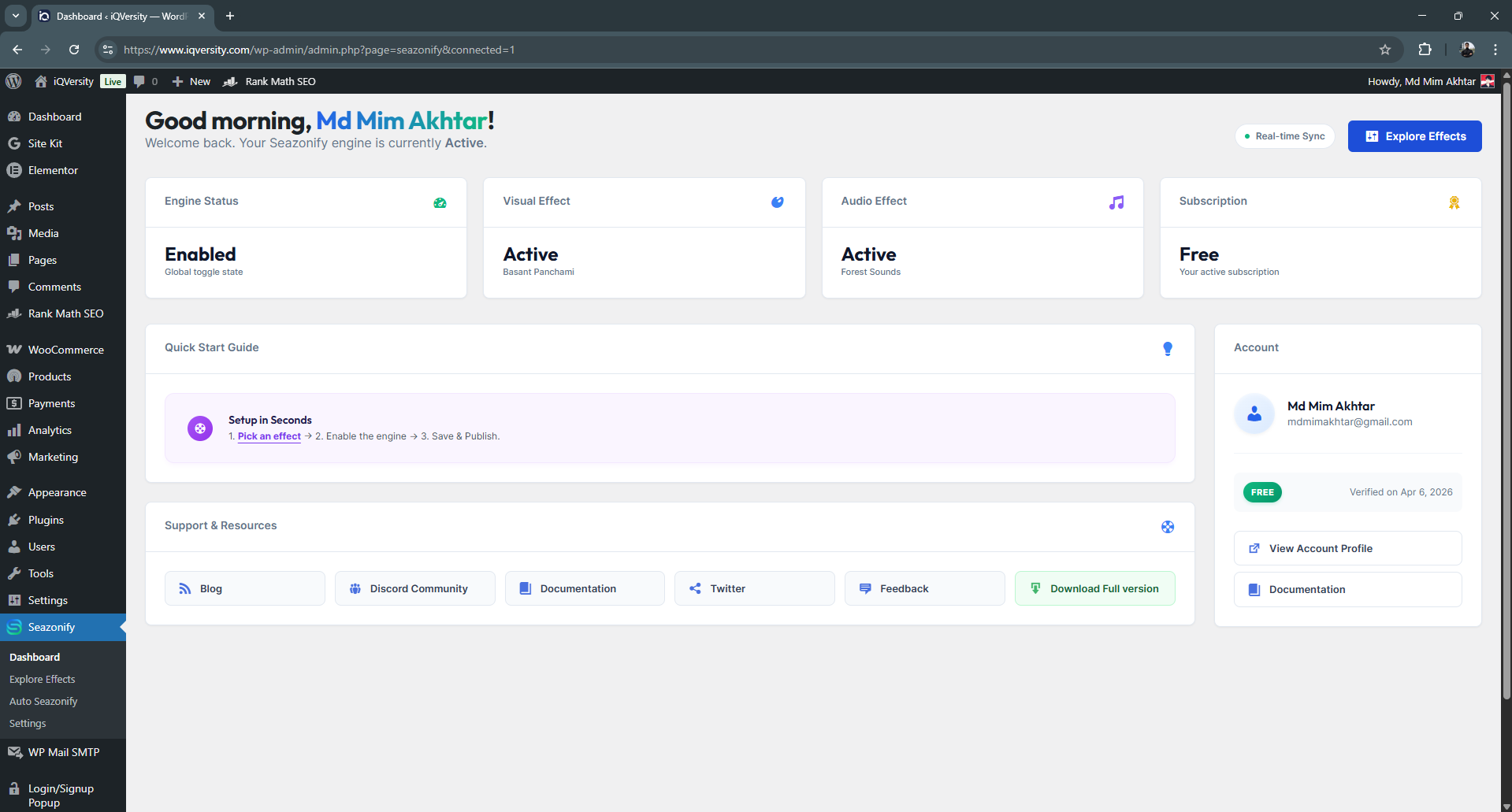Click the WordPress logo in admin bar

13,81
